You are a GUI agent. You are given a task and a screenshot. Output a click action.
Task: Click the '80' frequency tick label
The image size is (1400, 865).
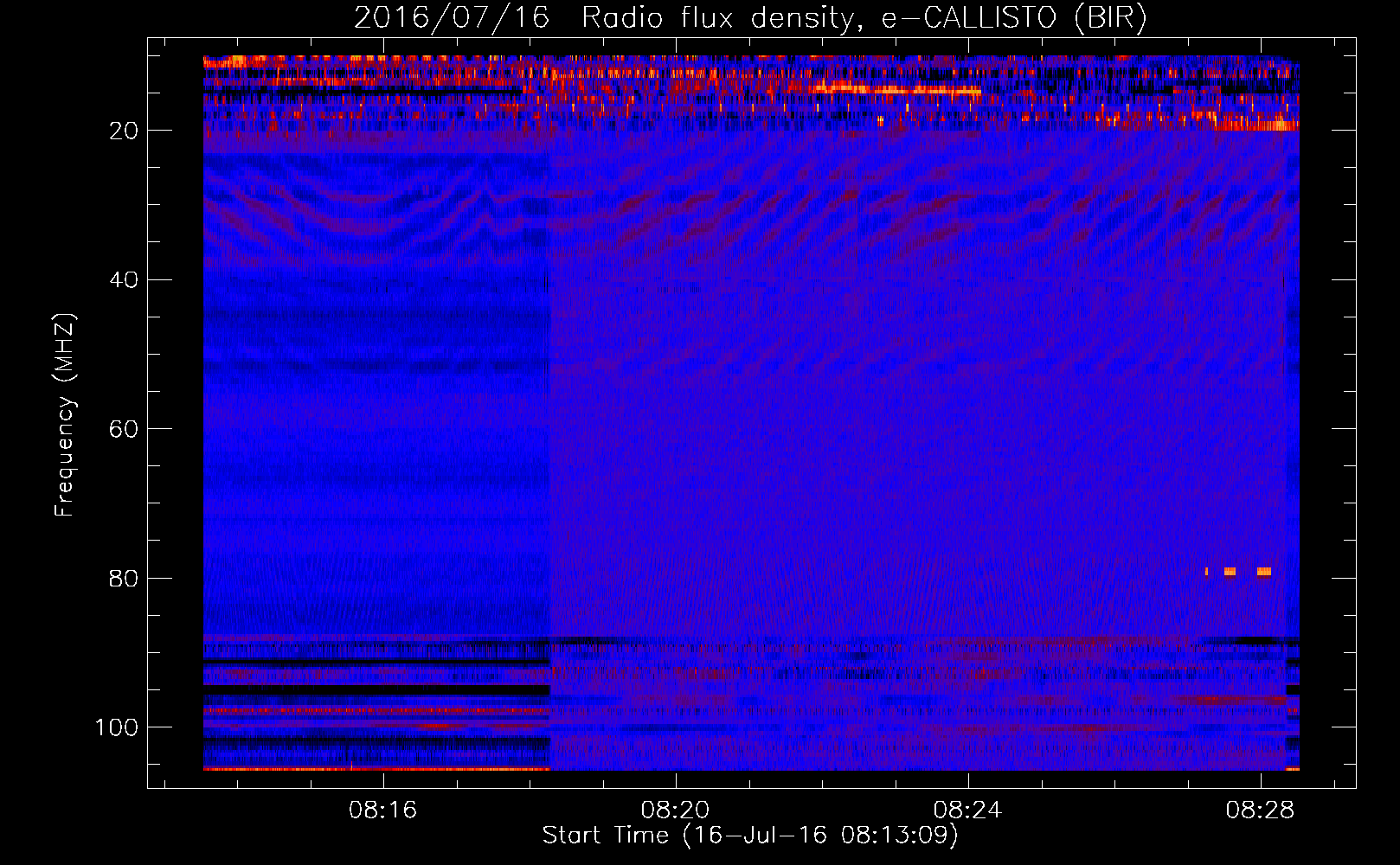(x=124, y=578)
